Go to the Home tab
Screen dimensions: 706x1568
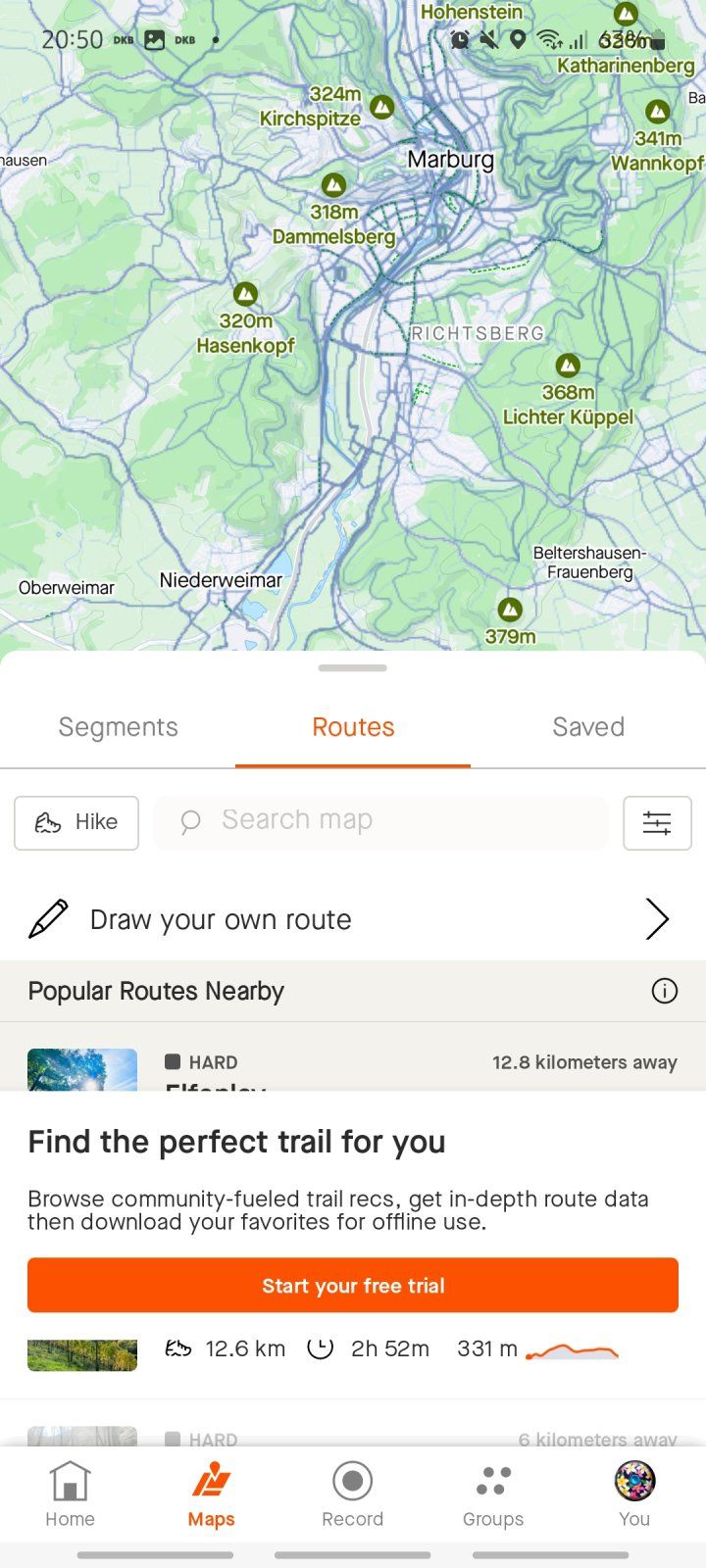click(71, 1494)
